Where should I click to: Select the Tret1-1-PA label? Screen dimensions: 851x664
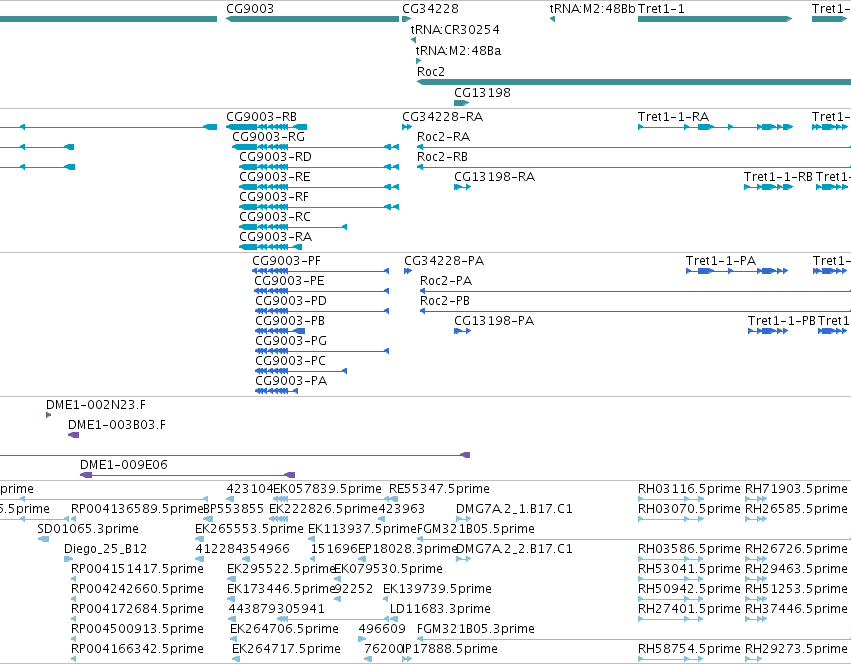point(721,261)
